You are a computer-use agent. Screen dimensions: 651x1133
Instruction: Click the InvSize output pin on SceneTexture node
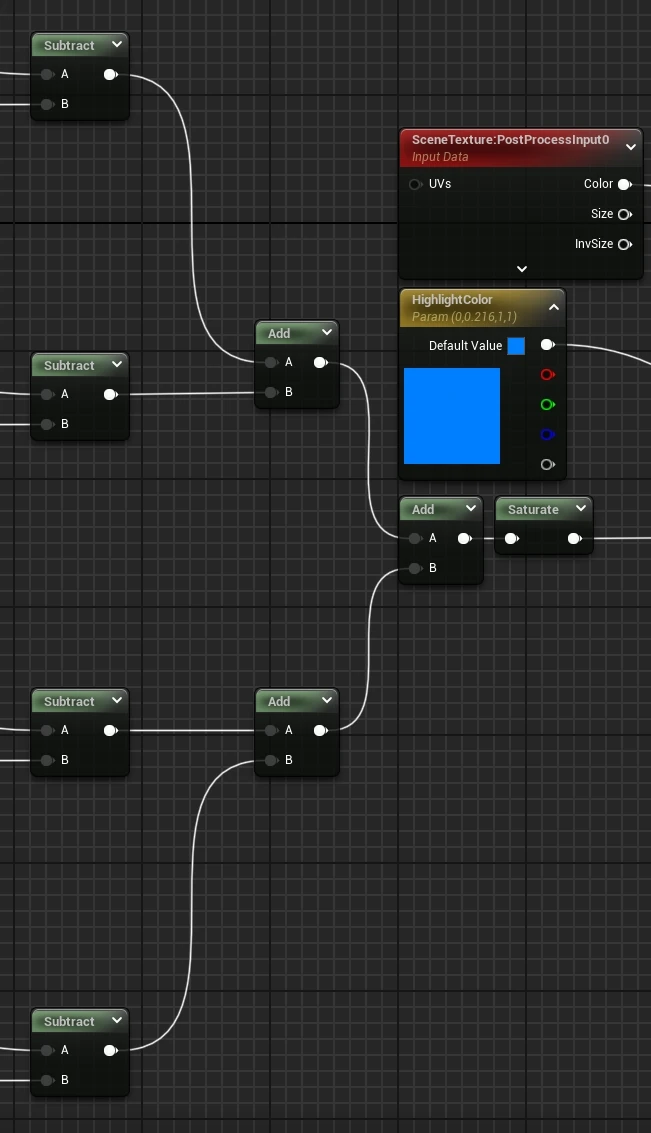click(x=624, y=244)
